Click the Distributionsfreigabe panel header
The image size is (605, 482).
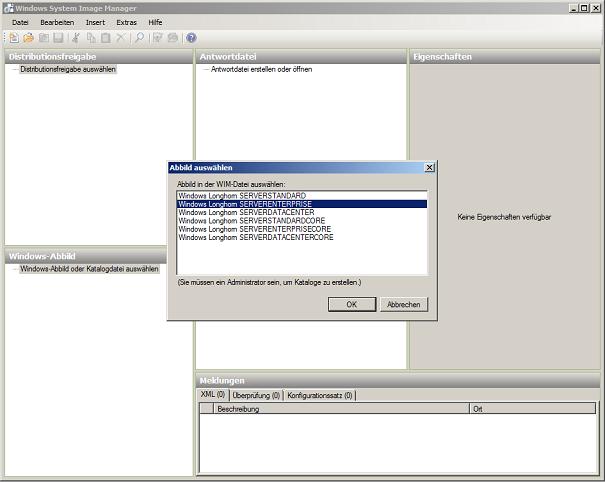(x=98, y=57)
